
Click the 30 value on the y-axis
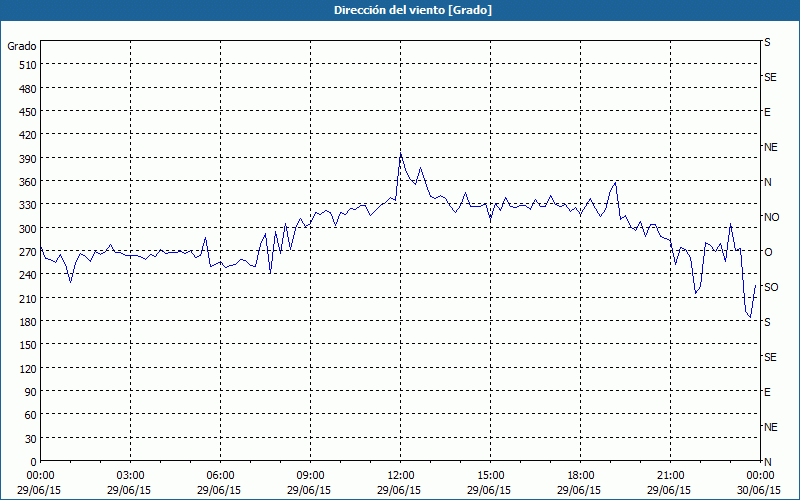click(x=31, y=439)
